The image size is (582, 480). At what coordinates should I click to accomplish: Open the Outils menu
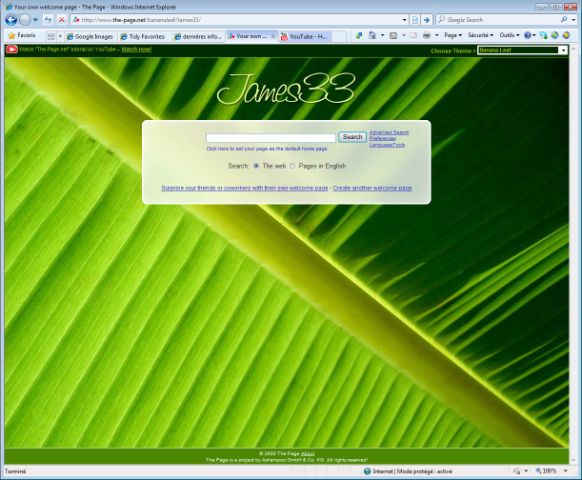click(509, 35)
